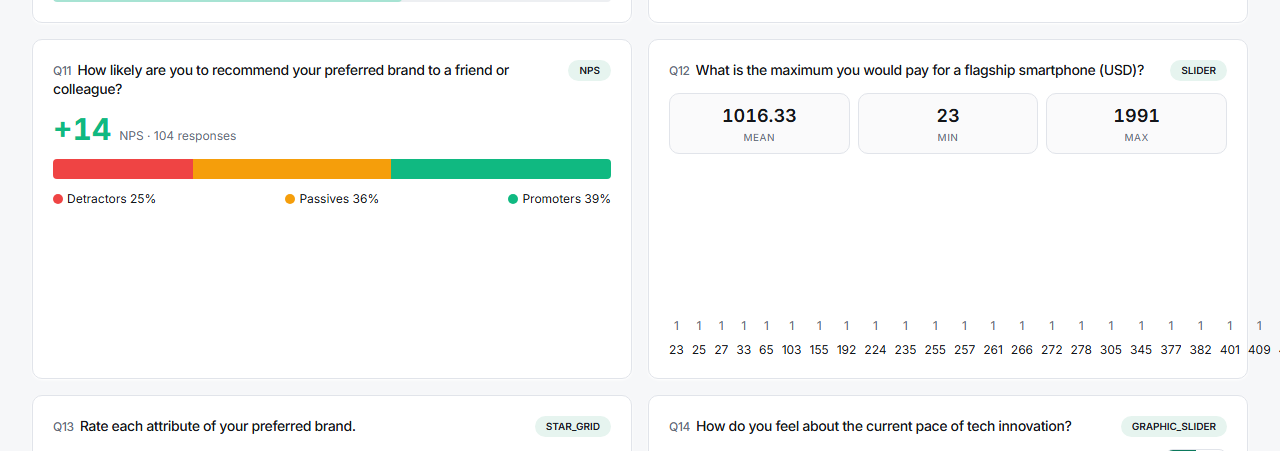Screen dimensions: 1280x451
Task: Click the green Promoters bar segment
Action: 501,169
